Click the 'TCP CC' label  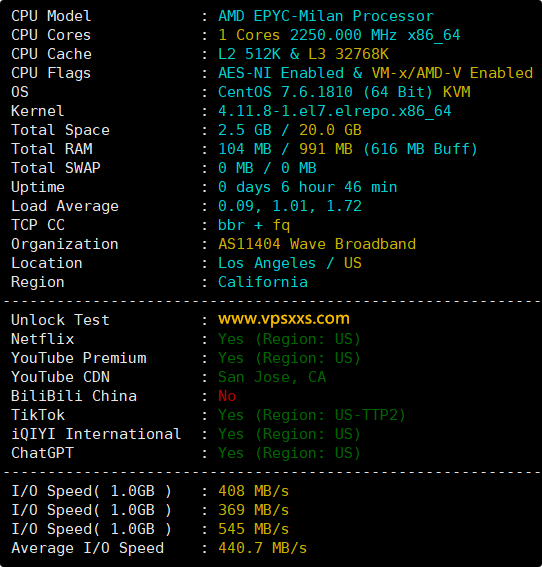click(38, 225)
